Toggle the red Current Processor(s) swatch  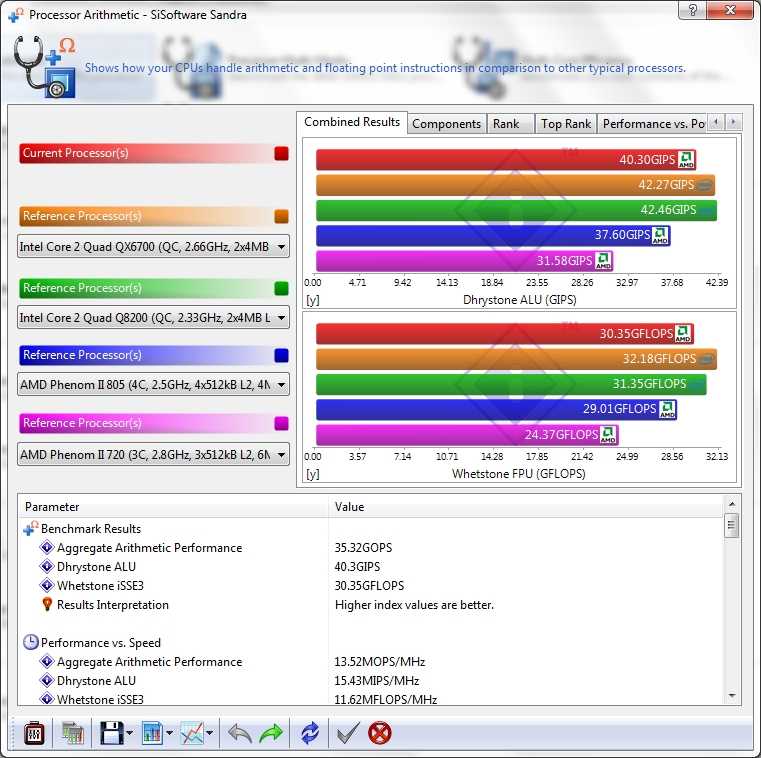point(281,153)
